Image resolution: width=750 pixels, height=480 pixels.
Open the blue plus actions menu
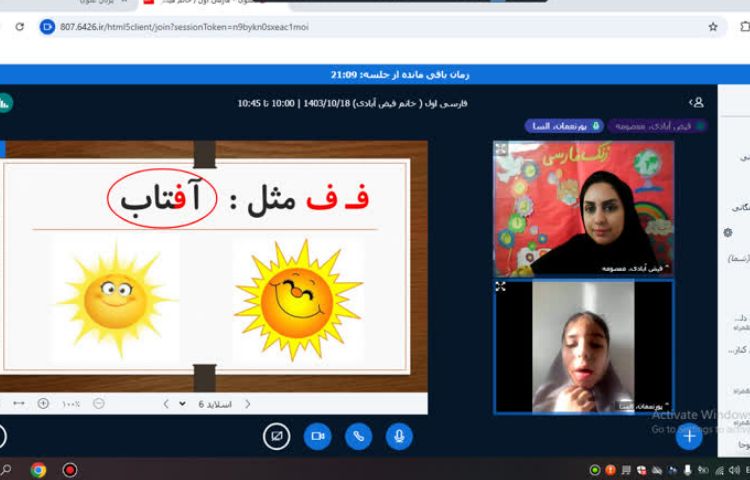[x=689, y=436]
